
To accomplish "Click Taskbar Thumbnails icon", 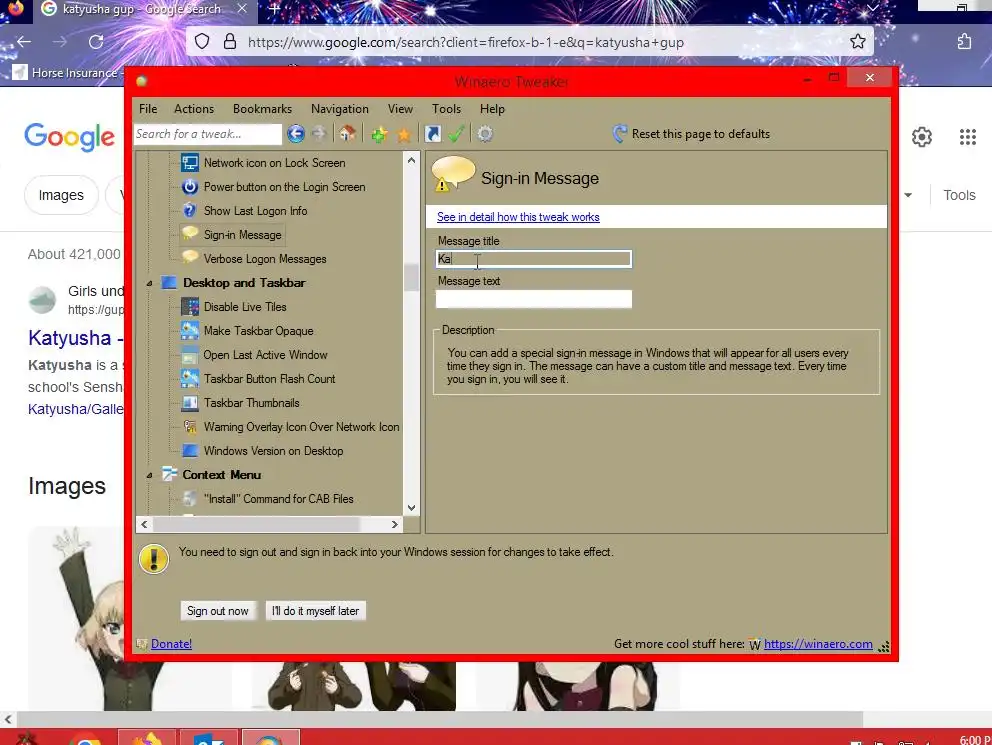I will pos(190,403).
